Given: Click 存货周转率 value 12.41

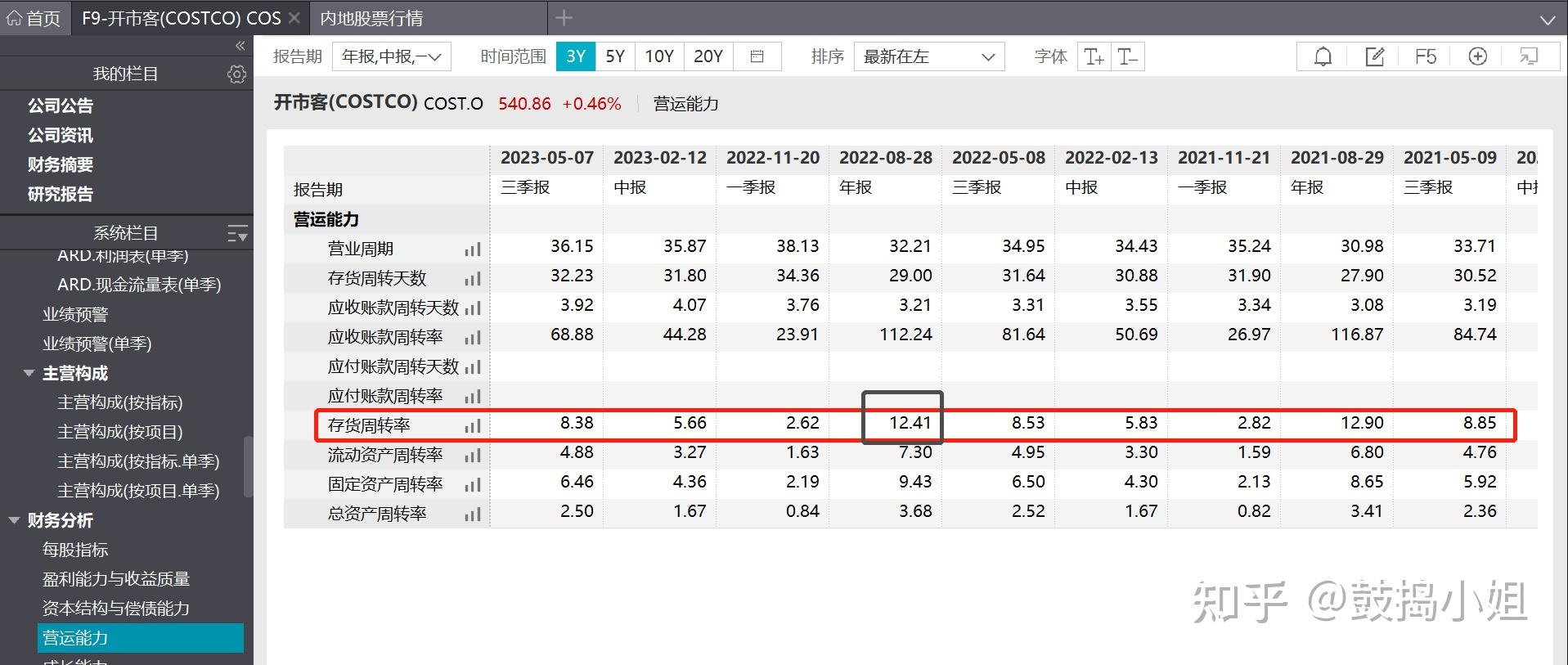Looking at the screenshot, I should [x=910, y=423].
